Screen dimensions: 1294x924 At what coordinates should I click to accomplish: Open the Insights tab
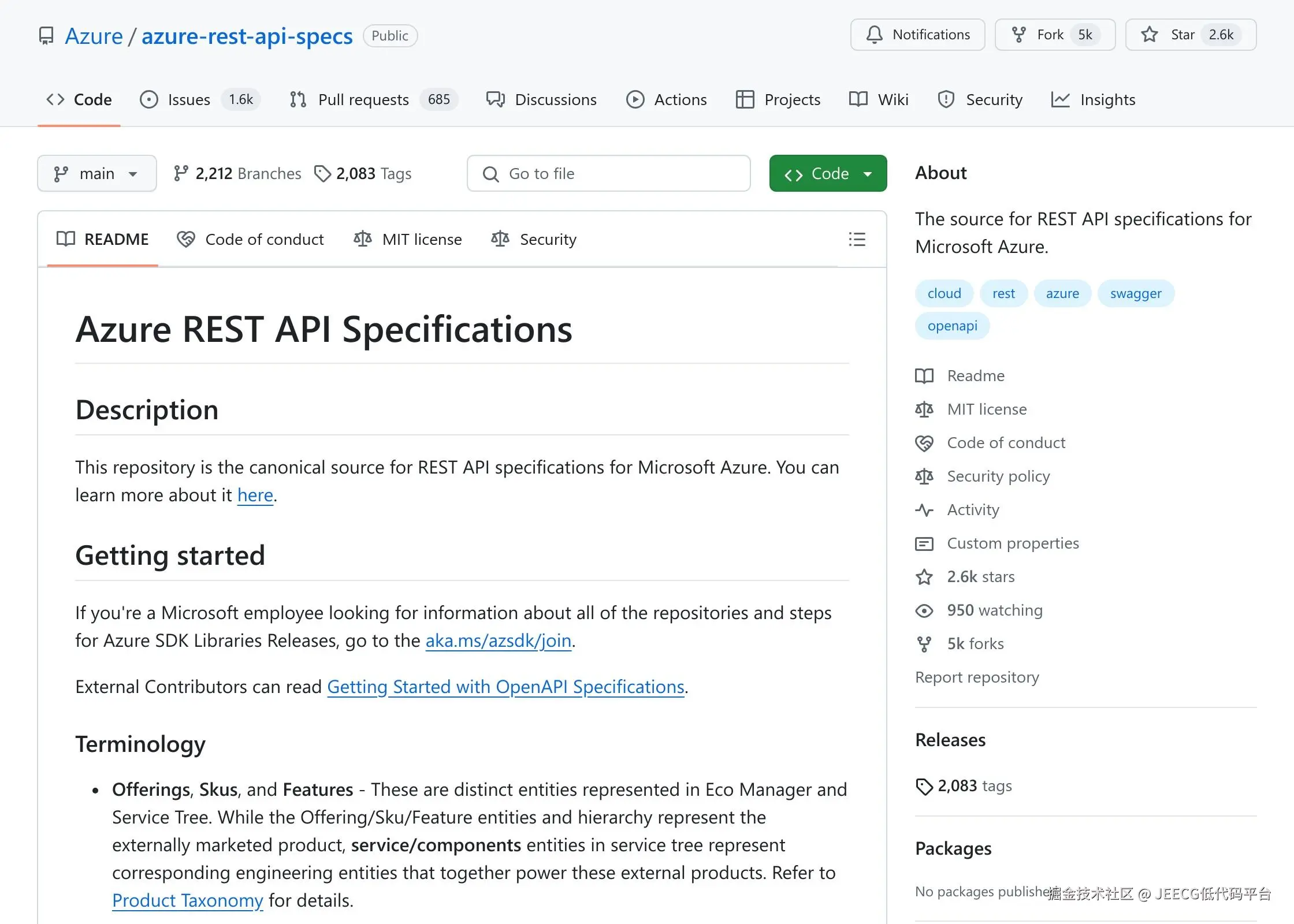1093,99
